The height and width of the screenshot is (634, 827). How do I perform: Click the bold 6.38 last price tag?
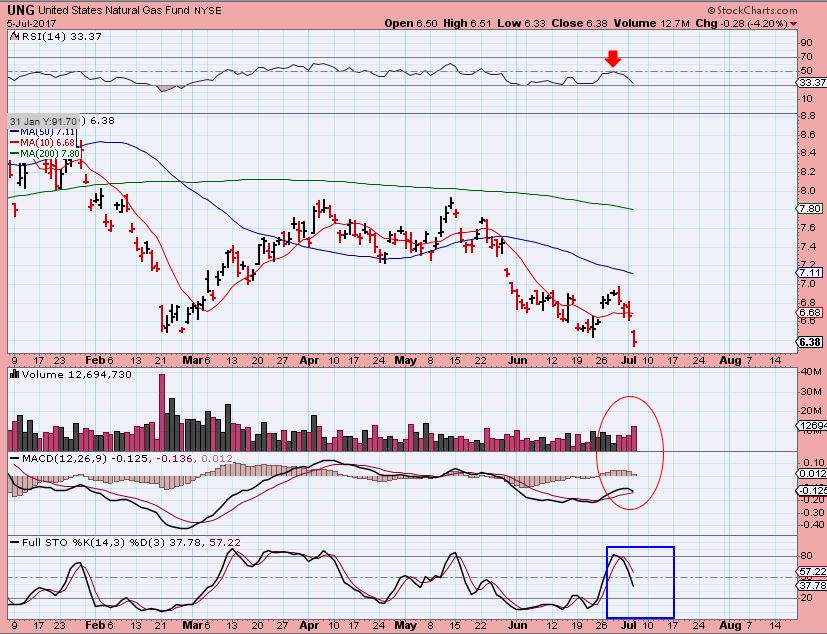coord(810,342)
